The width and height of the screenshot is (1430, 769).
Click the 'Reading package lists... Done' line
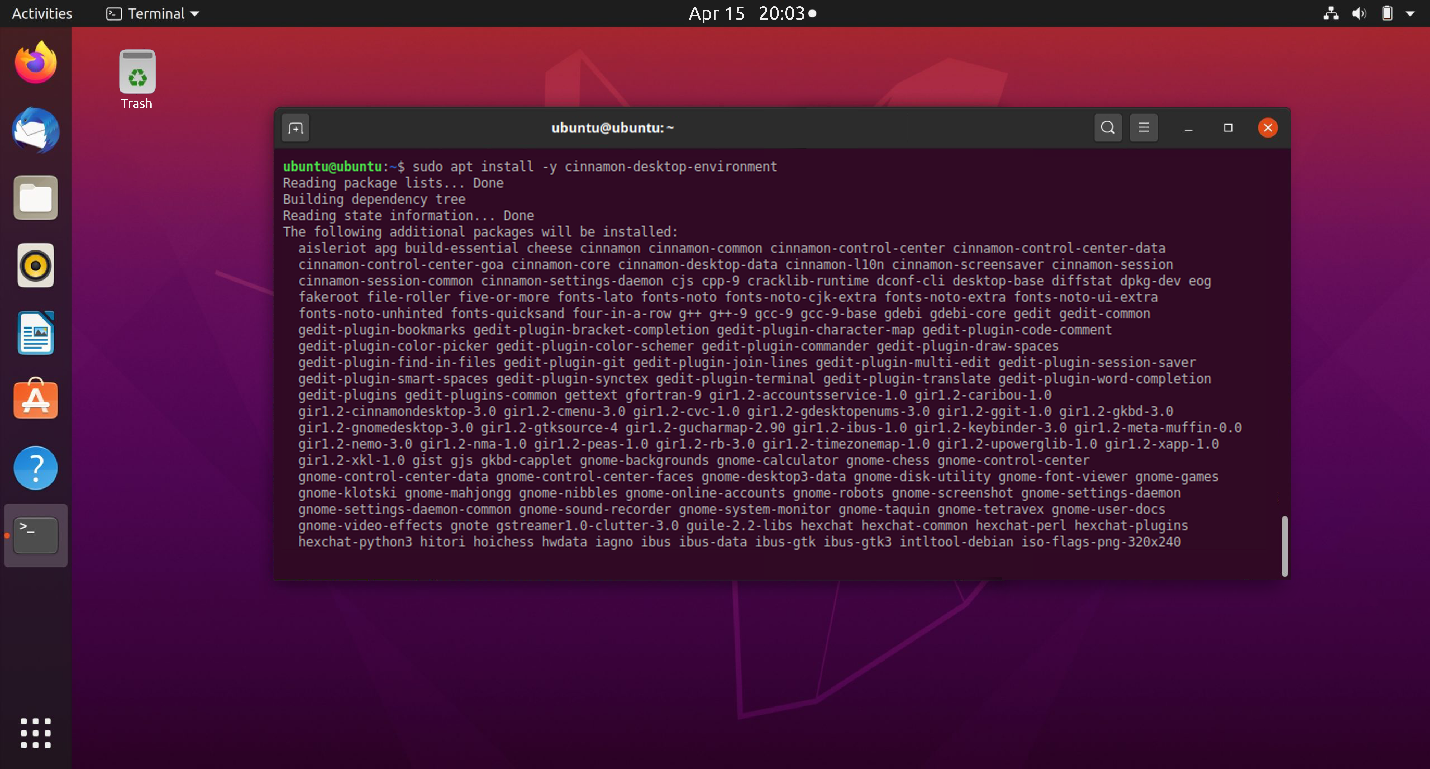(393, 183)
